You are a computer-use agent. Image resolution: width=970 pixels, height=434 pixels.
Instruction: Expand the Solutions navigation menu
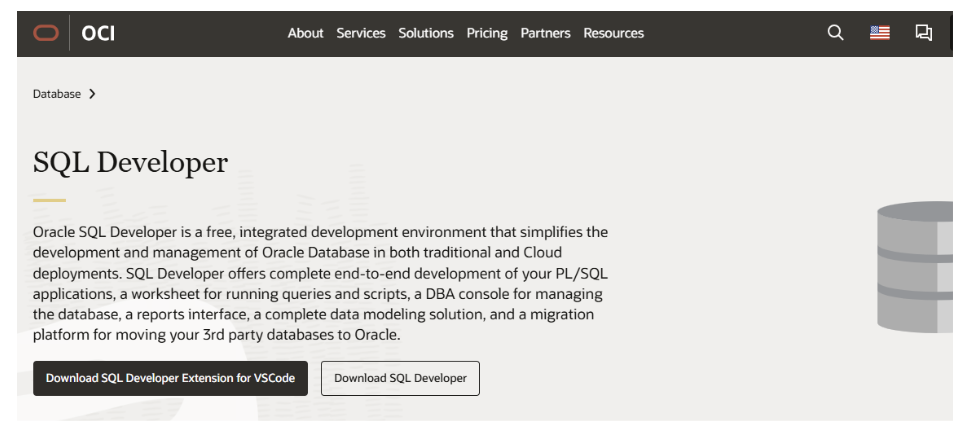tap(426, 33)
